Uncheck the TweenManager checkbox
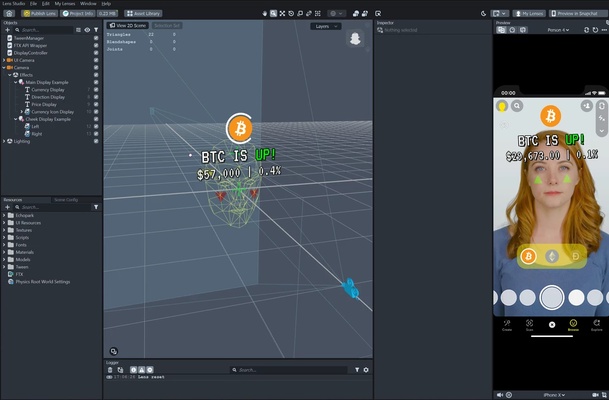The height and width of the screenshot is (400, 609). 96,38
